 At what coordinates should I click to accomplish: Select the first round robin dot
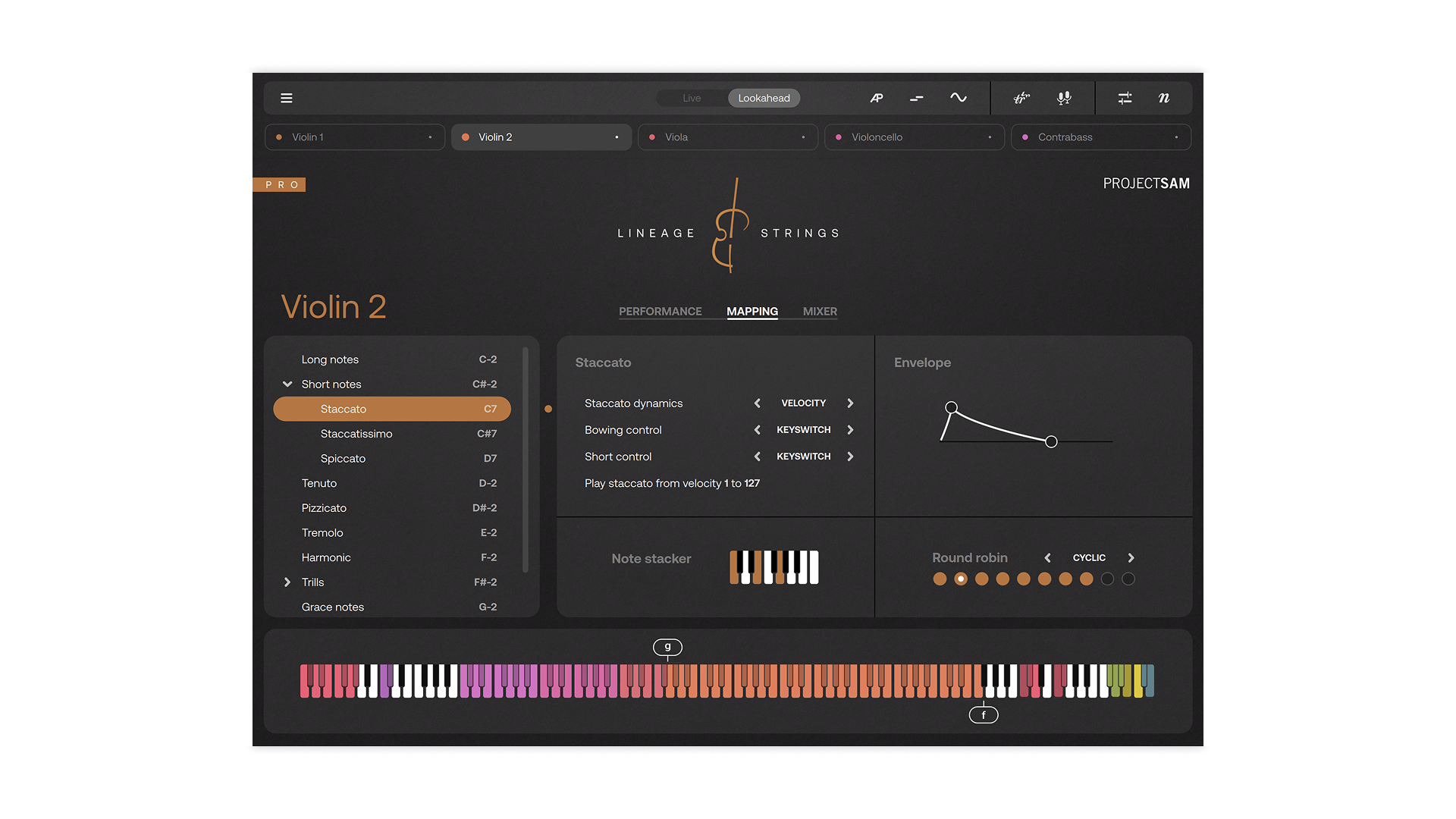[x=940, y=579]
